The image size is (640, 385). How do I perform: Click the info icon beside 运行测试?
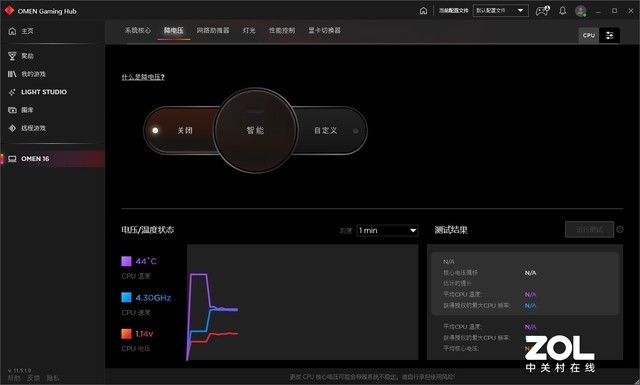click(x=620, y=229)
